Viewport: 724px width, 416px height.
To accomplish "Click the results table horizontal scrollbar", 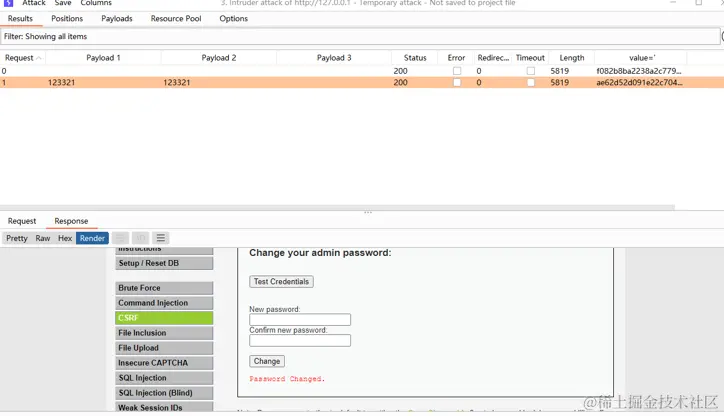I will click(337, 207).
